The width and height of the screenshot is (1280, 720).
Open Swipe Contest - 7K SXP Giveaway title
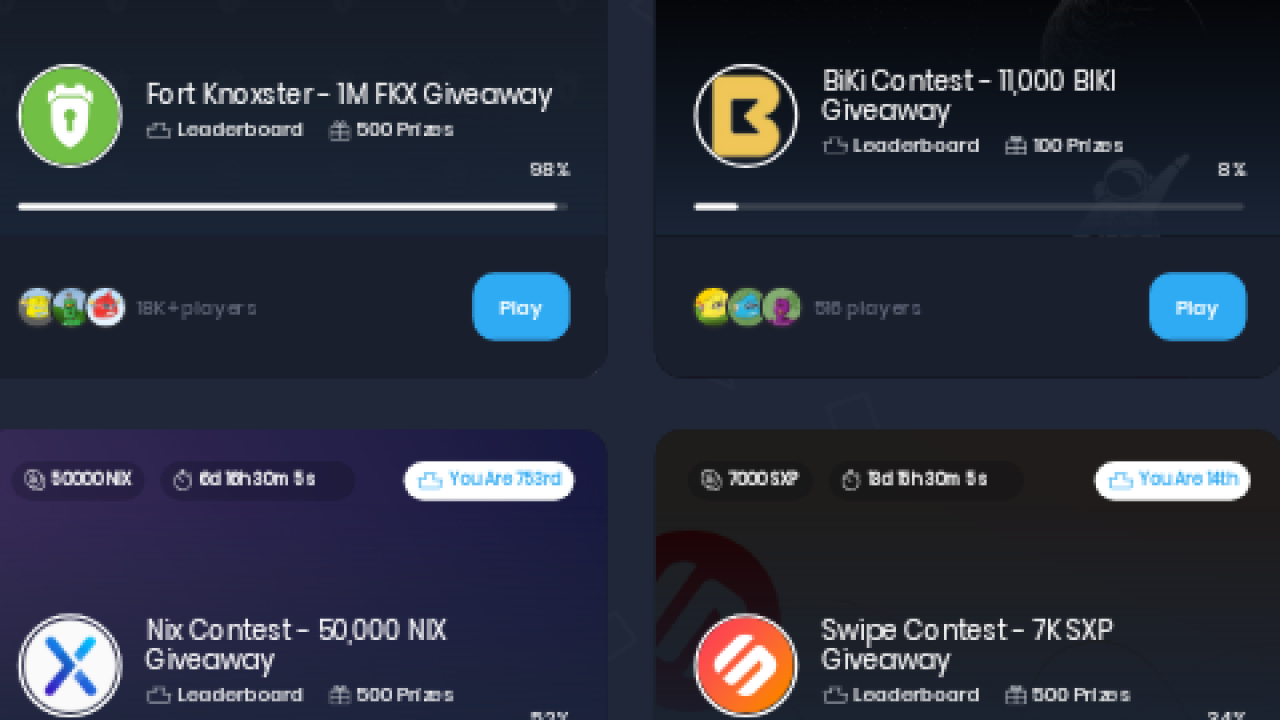pyautogui.click(x=966, y=645)
